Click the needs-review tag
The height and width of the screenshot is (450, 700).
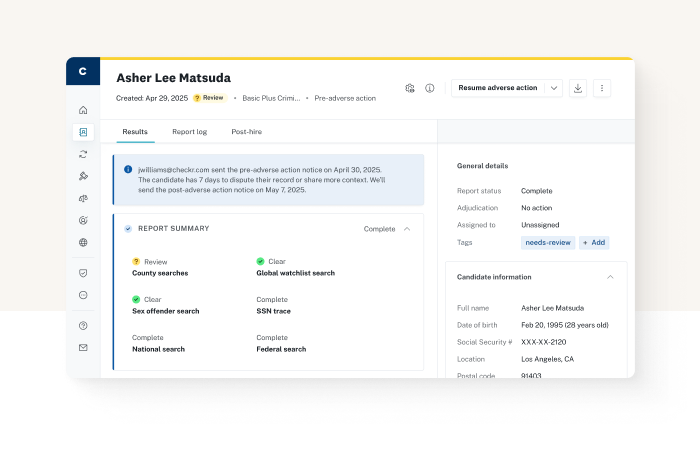point(548,242)
